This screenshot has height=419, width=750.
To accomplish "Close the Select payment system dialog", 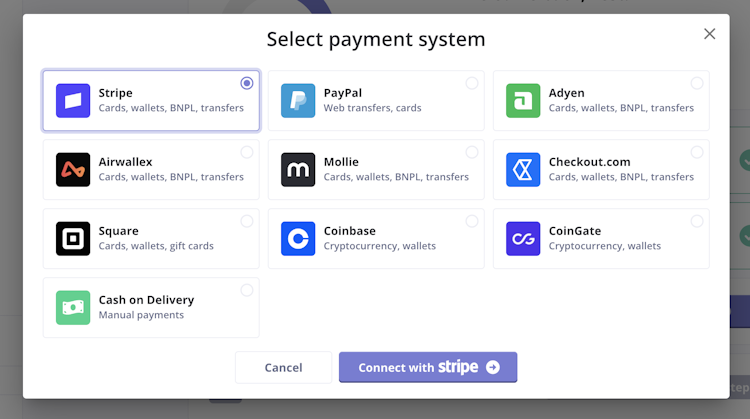I will click(x=709, y=34).
